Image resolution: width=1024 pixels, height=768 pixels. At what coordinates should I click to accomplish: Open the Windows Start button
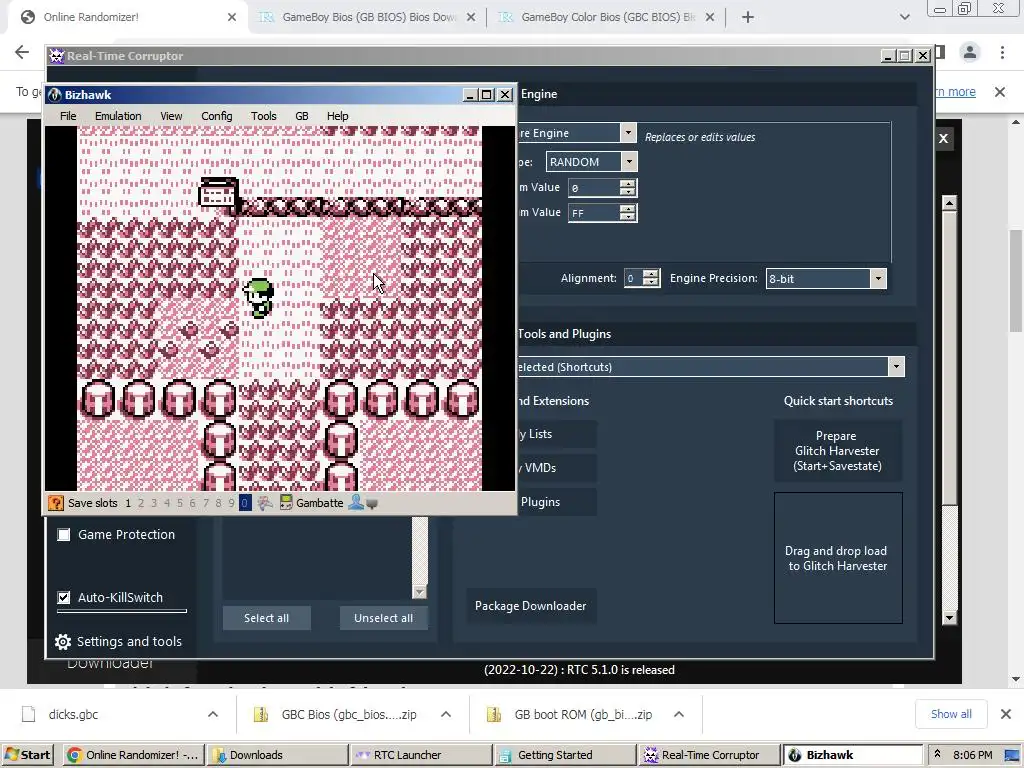pyautogui.click(x=27, y=755)
